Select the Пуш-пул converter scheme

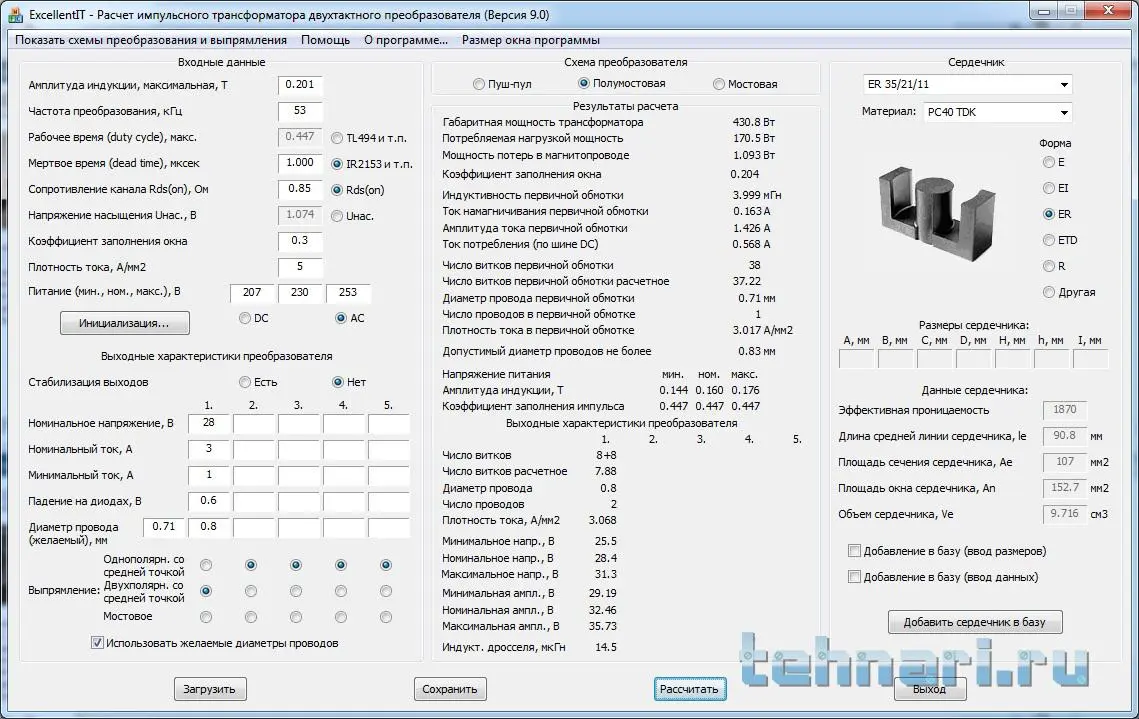[x=502, y=84]
